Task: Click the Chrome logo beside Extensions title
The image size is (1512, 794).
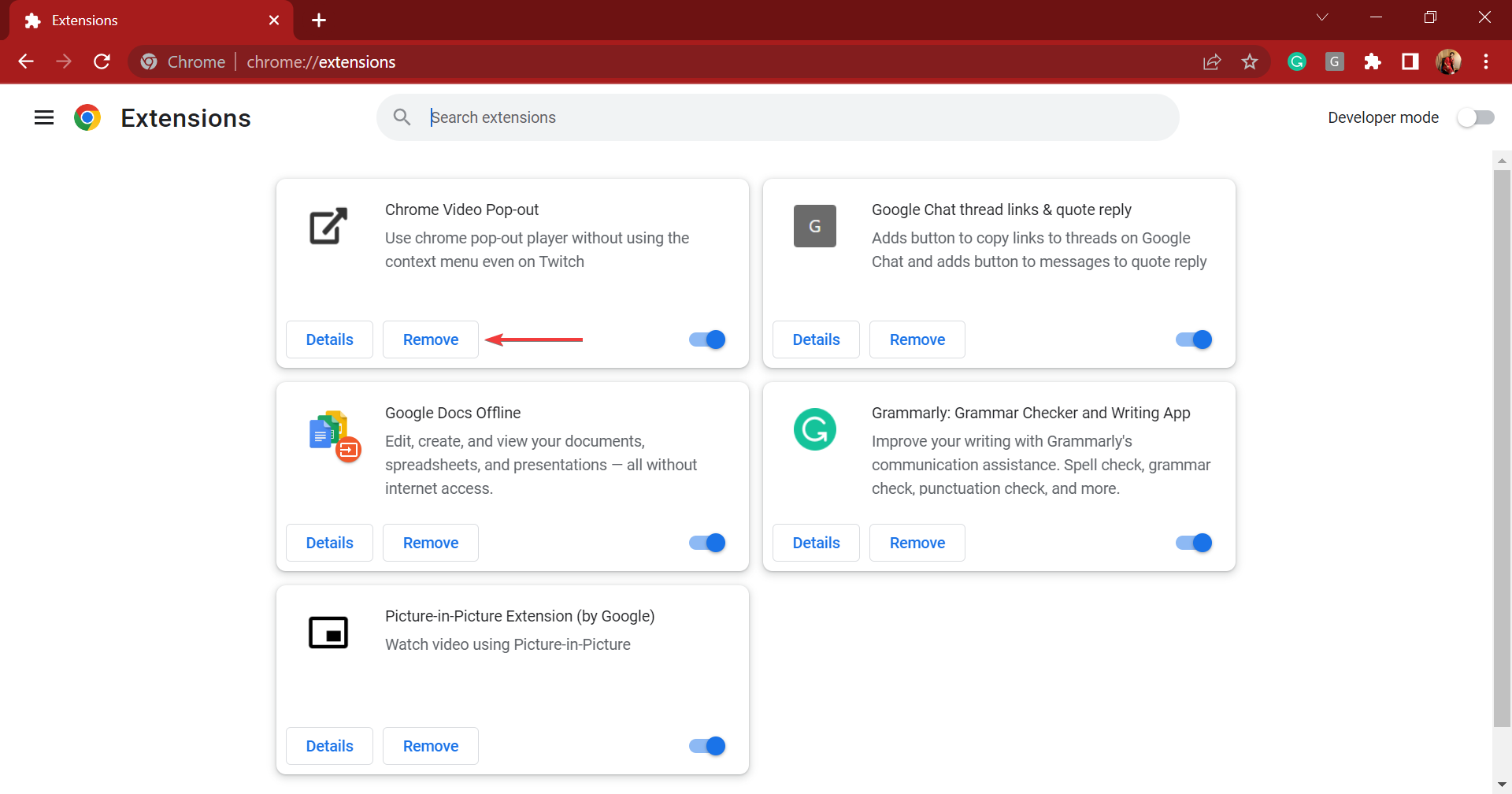Action: [x=87, y=117]
